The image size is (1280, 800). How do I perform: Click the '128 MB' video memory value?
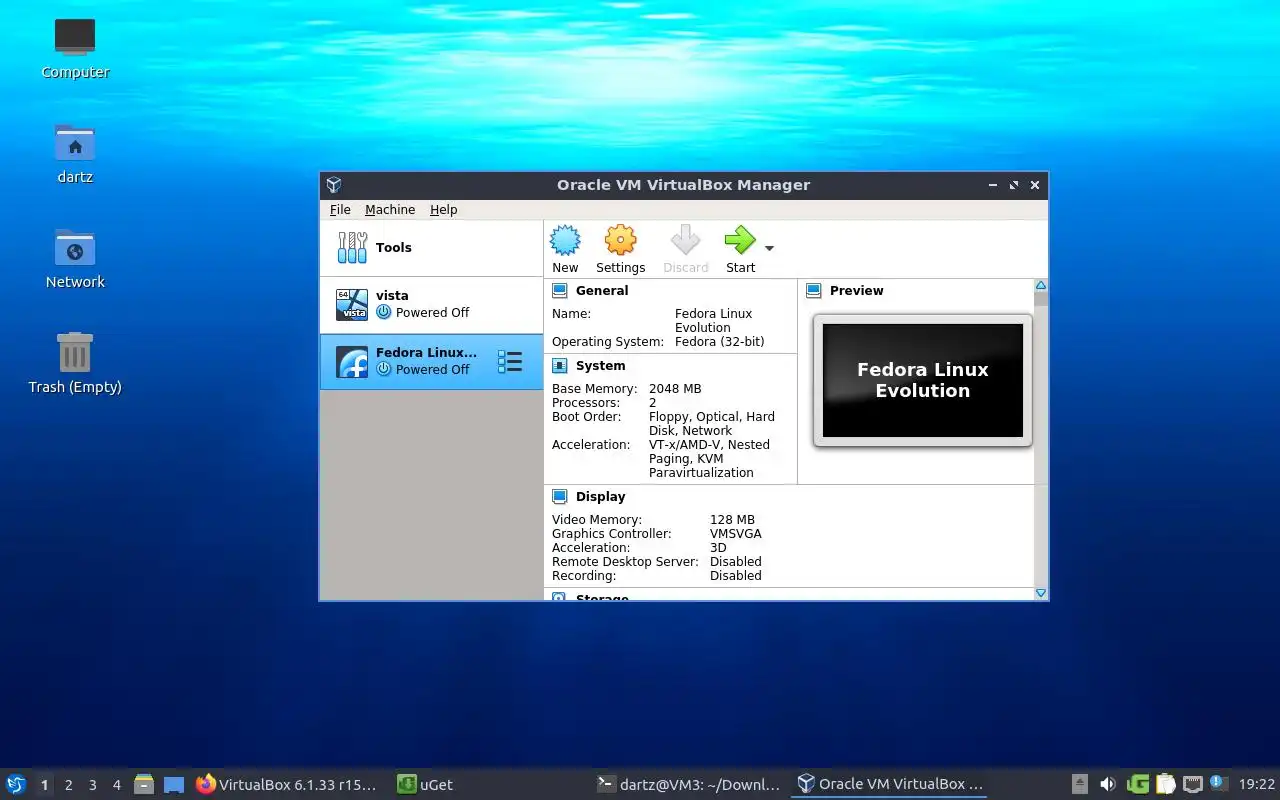(x=732, y=519)
